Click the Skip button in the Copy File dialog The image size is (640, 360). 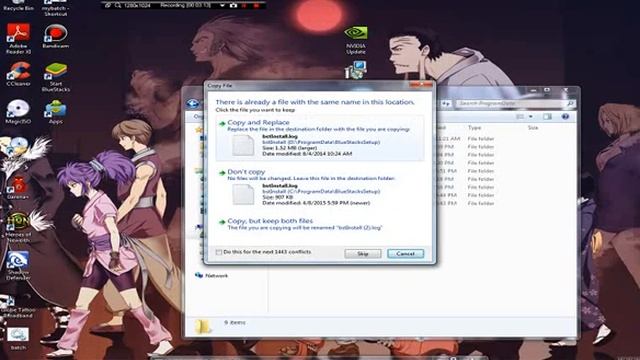coord(363,253)
